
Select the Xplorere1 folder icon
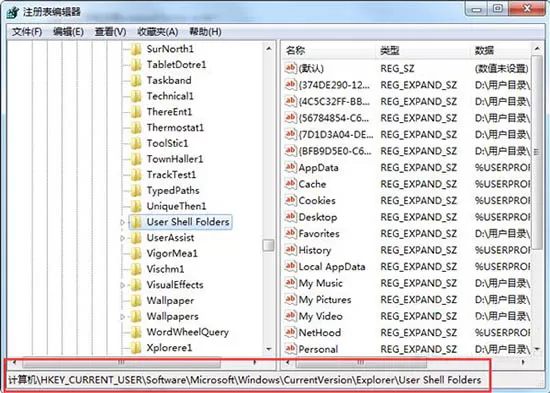pos(136,348)
